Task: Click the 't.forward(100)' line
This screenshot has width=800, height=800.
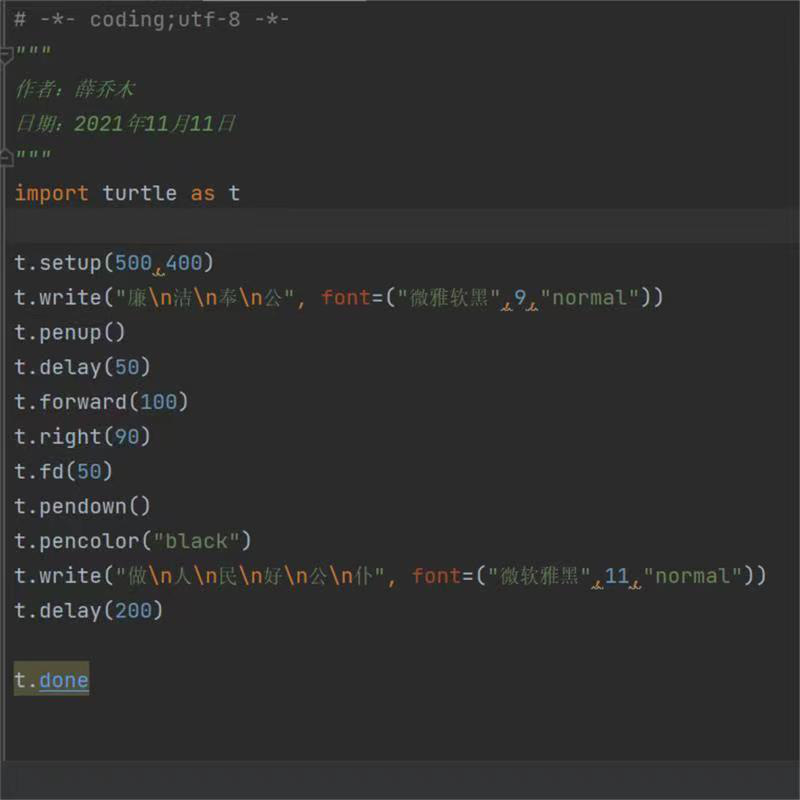Action: pos(101,402)
